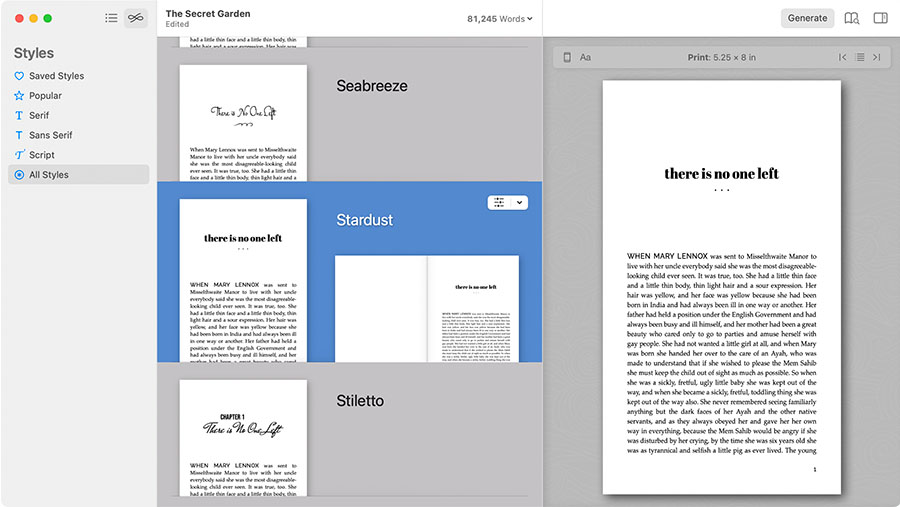The height and width of the screenshot is (507, 900).
Task: Click the circle icon beside All Styles
Action: (x=19, y=175)
